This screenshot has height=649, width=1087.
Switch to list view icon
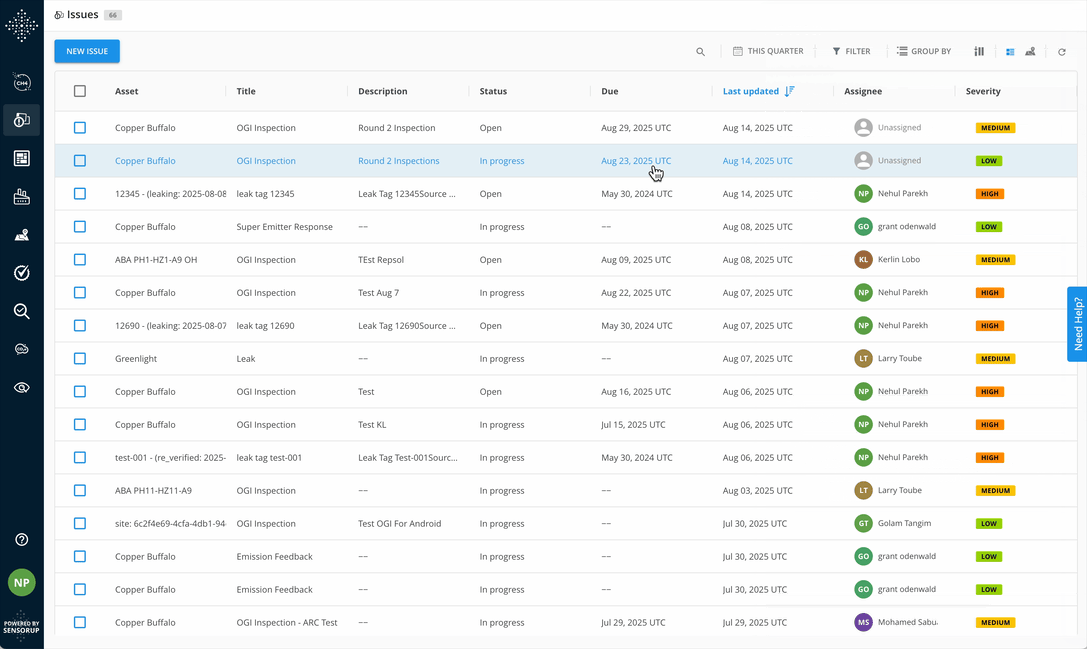1010,52
